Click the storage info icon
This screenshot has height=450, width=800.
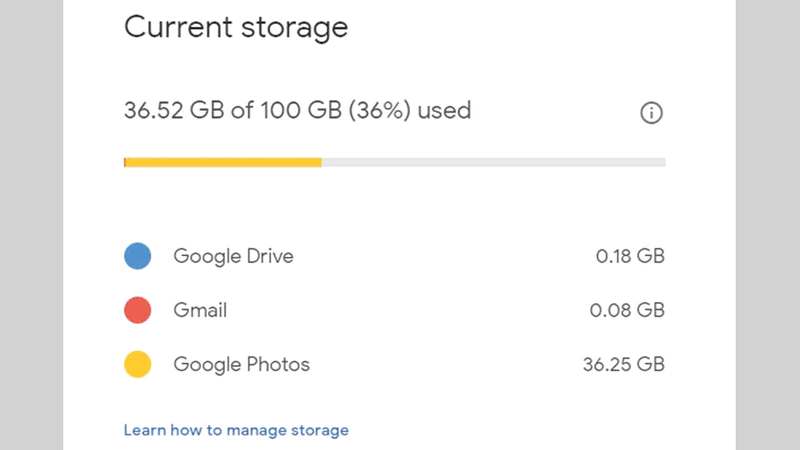651,113
